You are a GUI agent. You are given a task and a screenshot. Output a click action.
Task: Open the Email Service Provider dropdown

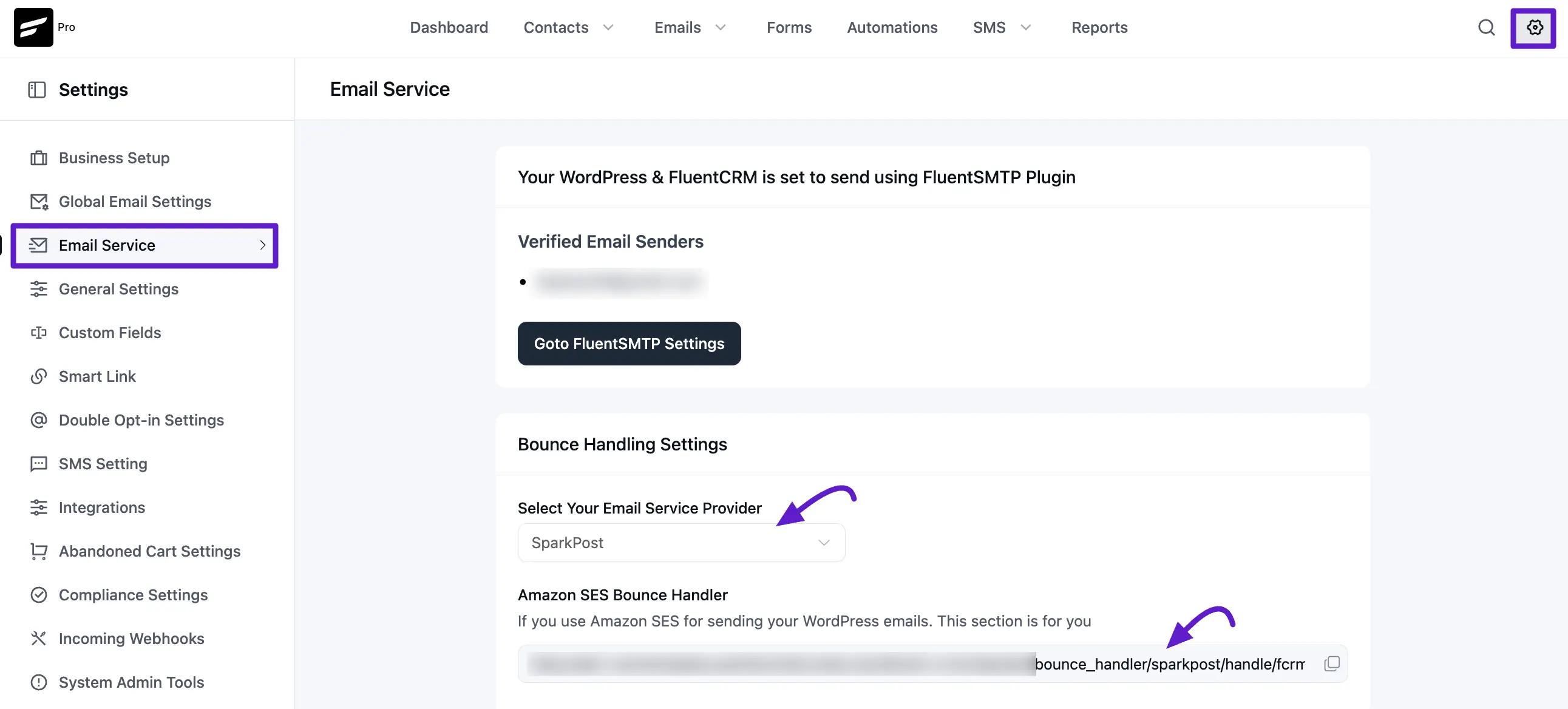[681, 543]
